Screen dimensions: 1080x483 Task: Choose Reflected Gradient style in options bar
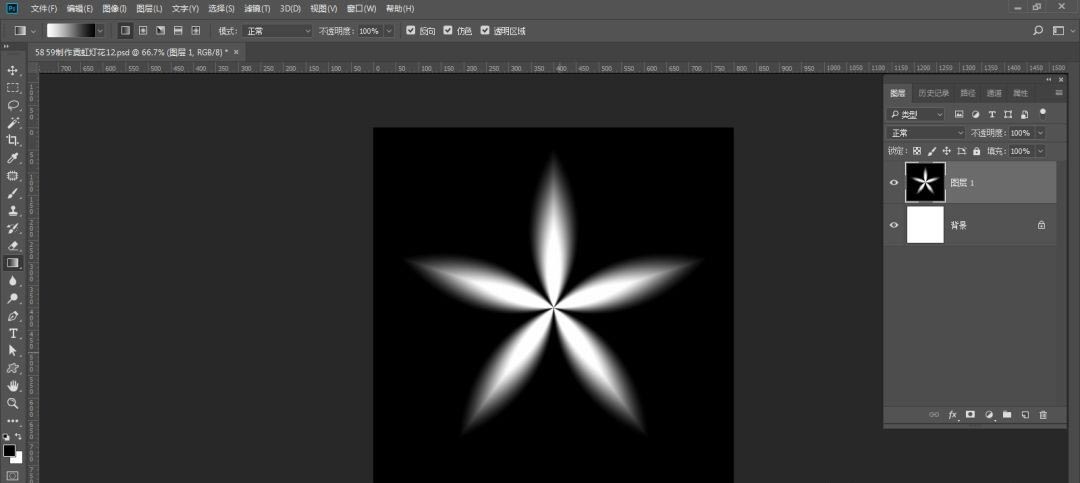click(x=178, y=31)
